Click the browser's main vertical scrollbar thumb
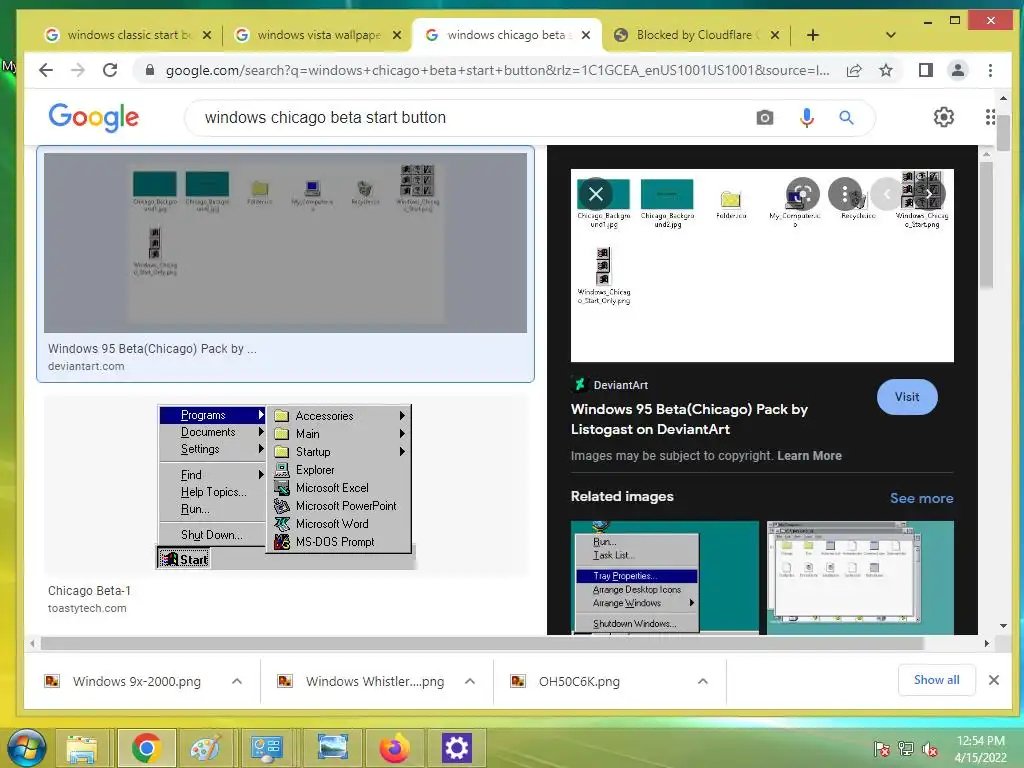This screenshot has height=768, width=1024. point(1003,133)
